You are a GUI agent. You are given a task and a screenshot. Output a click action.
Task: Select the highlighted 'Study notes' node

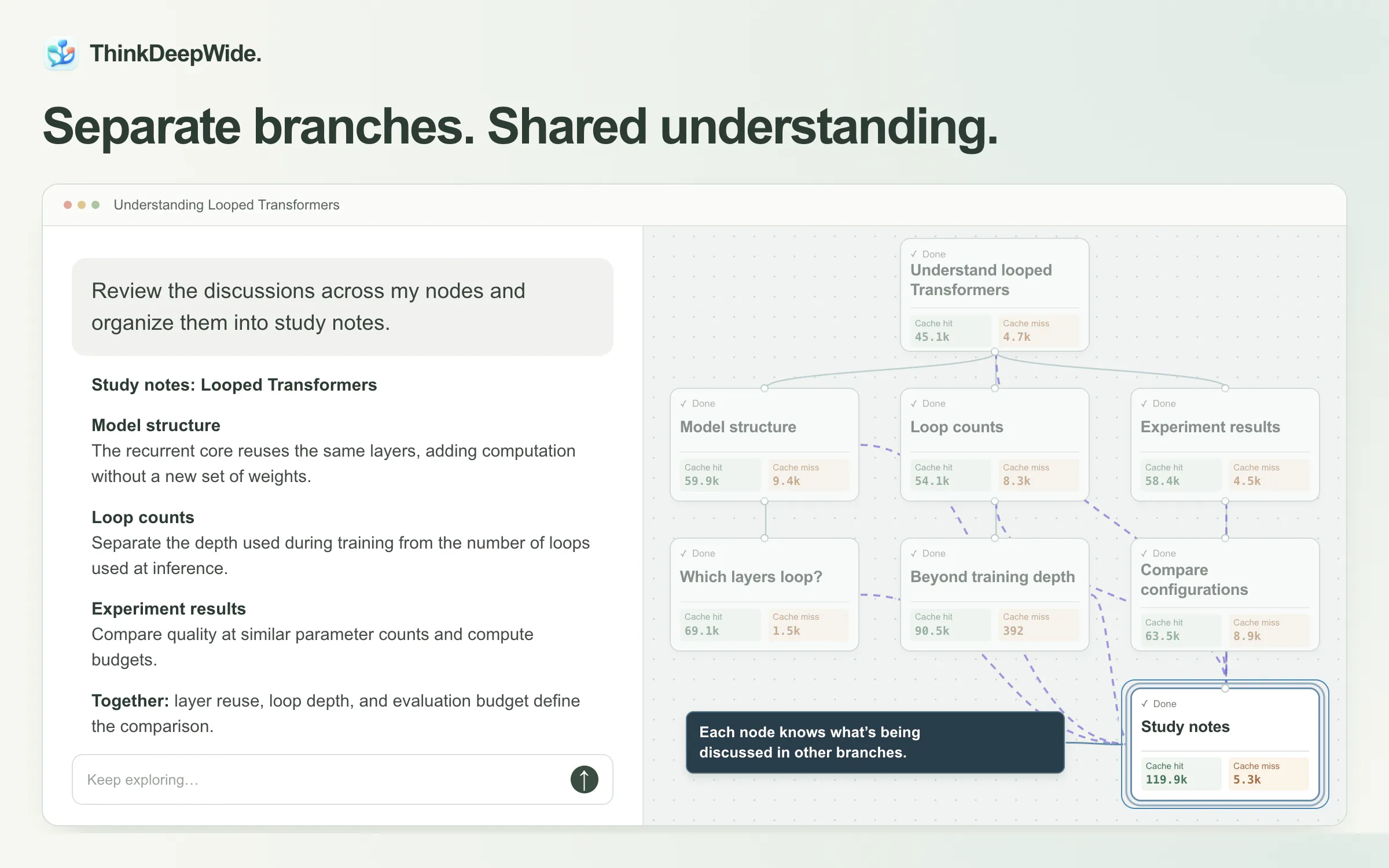1225,744
